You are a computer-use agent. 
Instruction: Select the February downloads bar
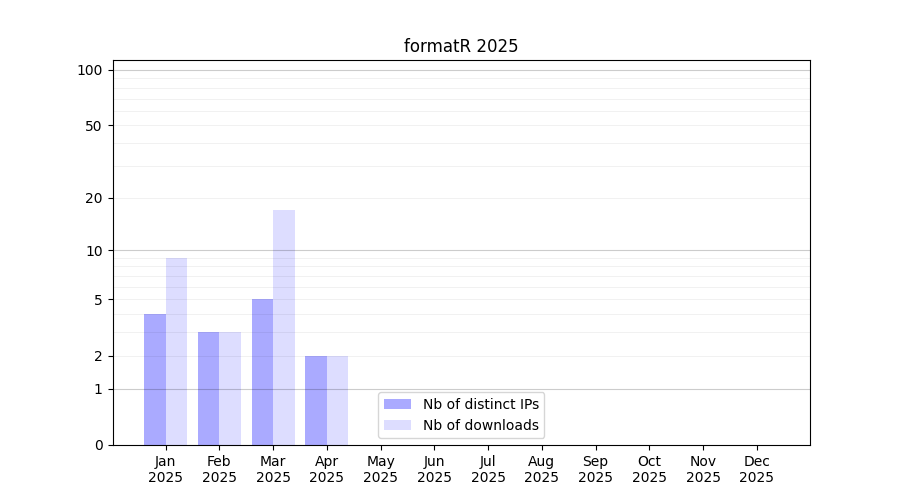click(230, 388)
